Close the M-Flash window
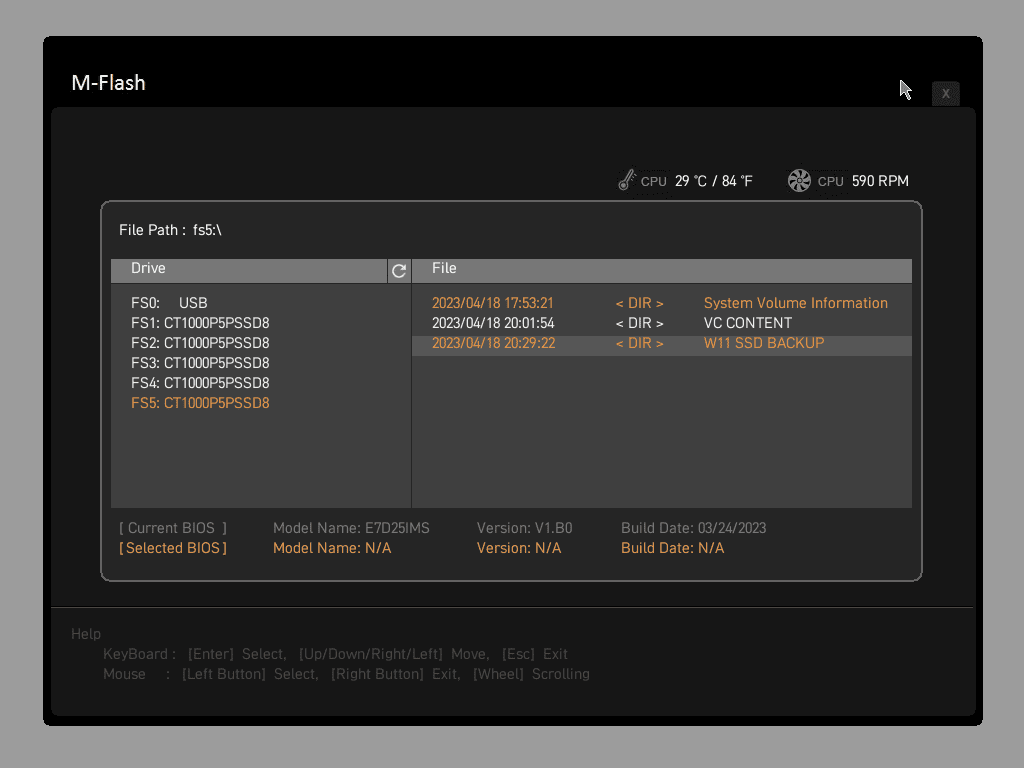This screenshot has width=1024, height=768. (945, 93)
